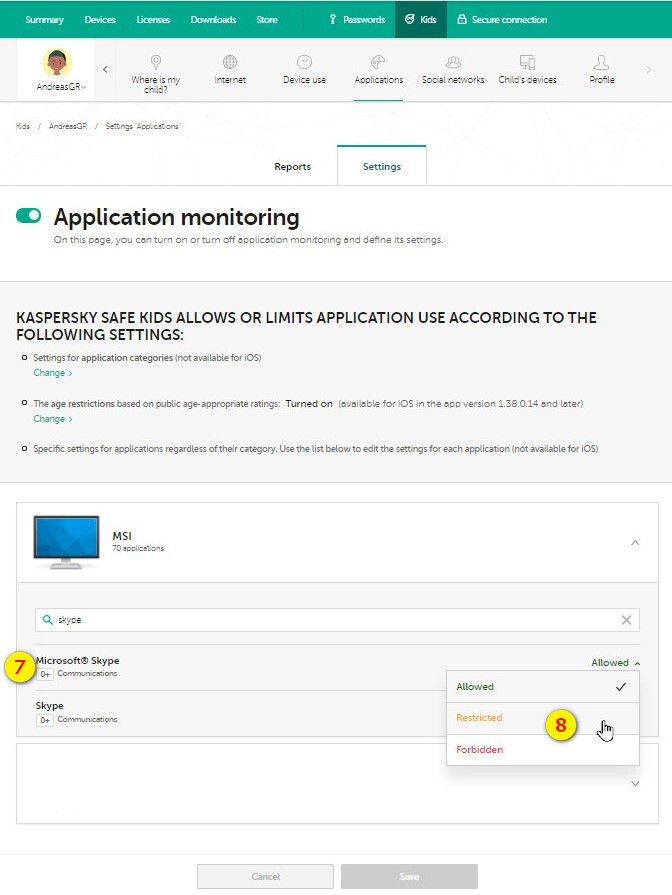Click the magnifier icon in search box
Viewport: 672px width, 895px height.
click(x=48, y=619)
